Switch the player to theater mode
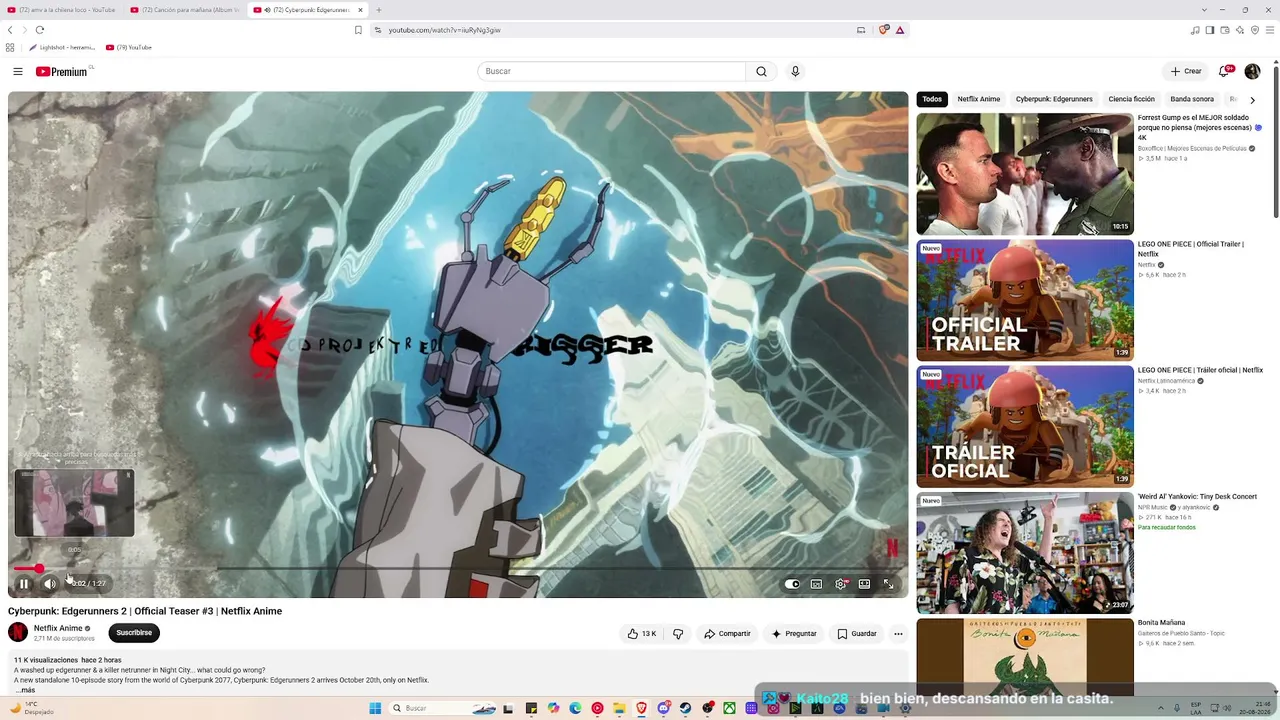This screenshot has height=720, width=1280. 864,584
